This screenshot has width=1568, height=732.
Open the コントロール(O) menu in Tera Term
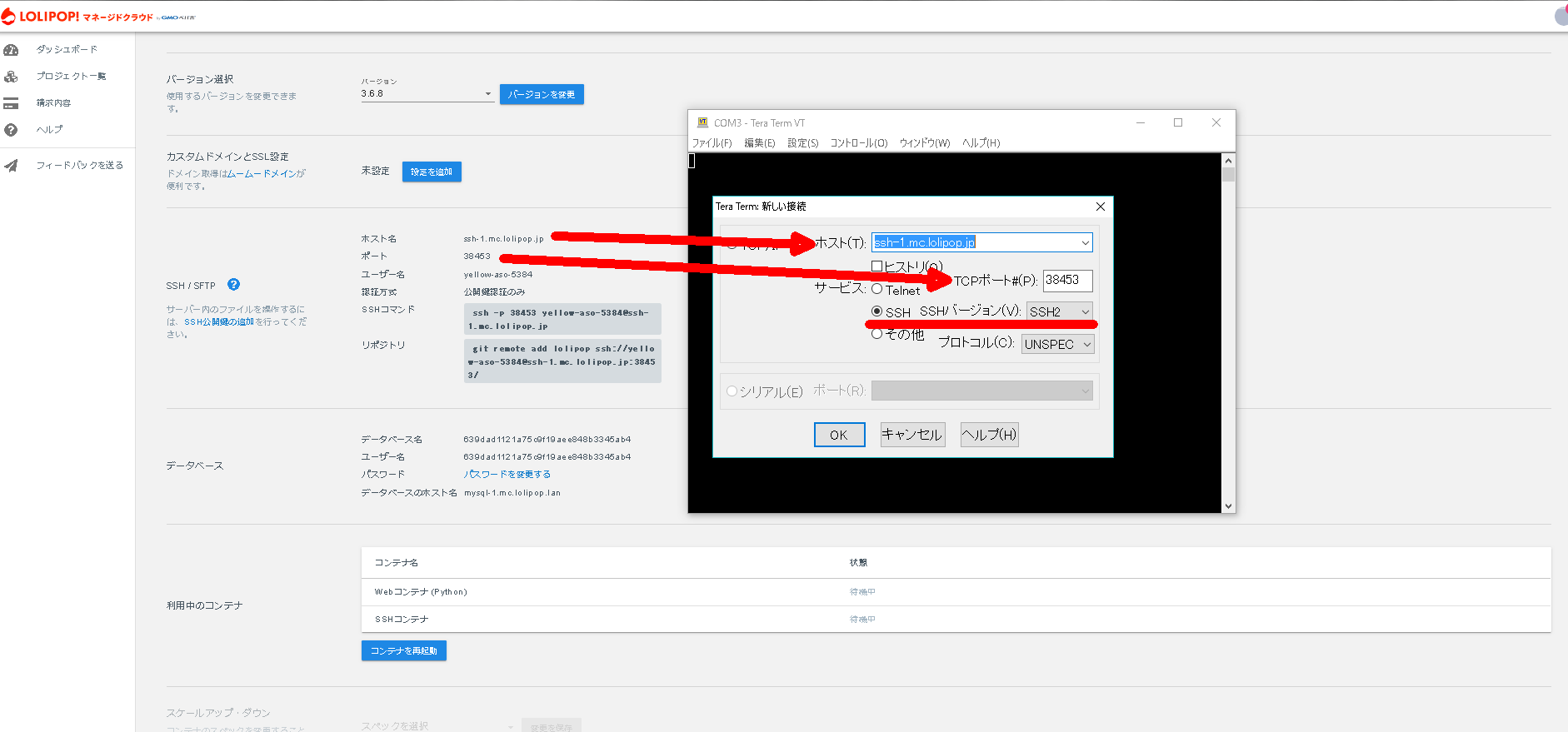859,143
